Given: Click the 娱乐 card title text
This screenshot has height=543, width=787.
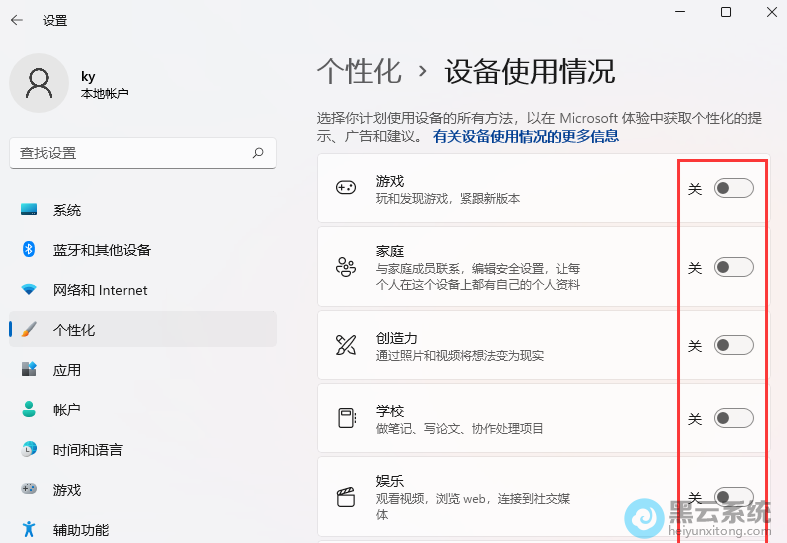Looking at the screenshot, I should click(x=390, y=481).
